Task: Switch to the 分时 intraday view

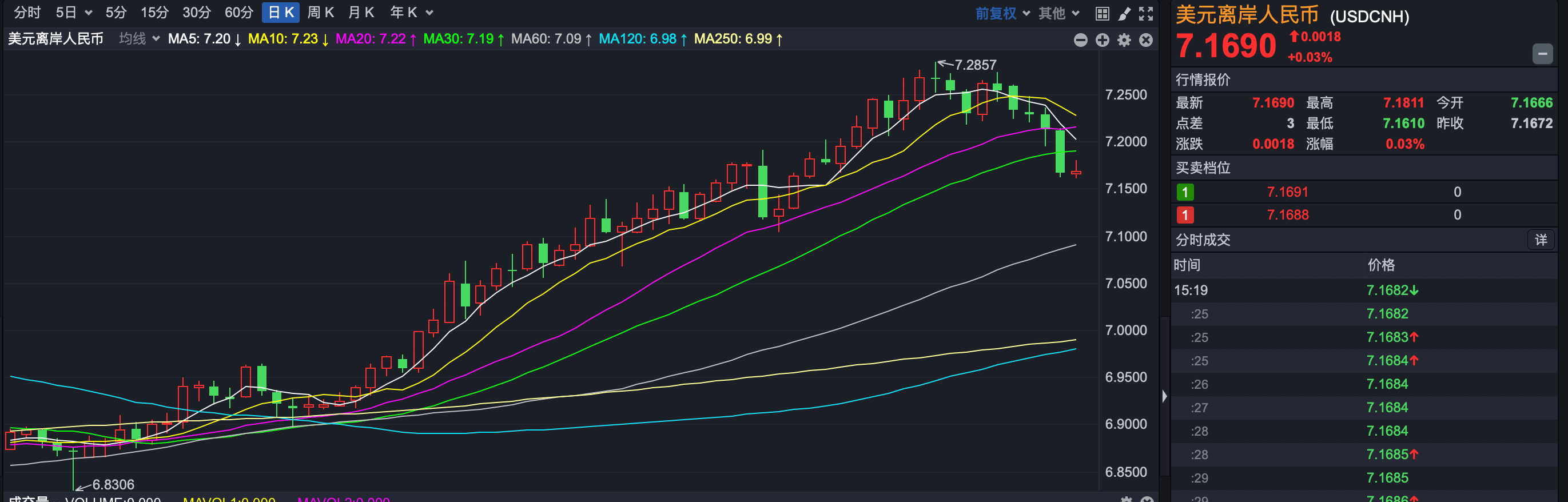Action: click(27, 13)
